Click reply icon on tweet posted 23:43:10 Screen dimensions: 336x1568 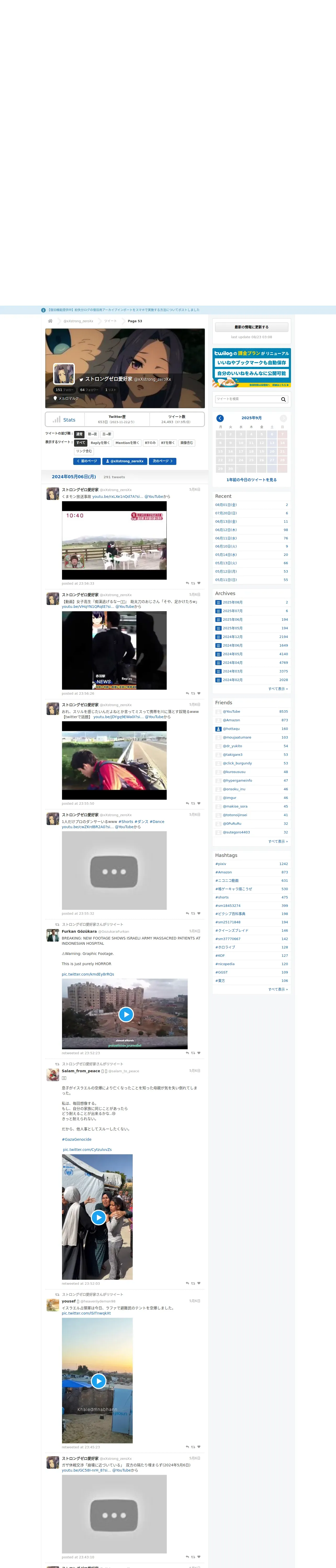[x=187, y=1557]
